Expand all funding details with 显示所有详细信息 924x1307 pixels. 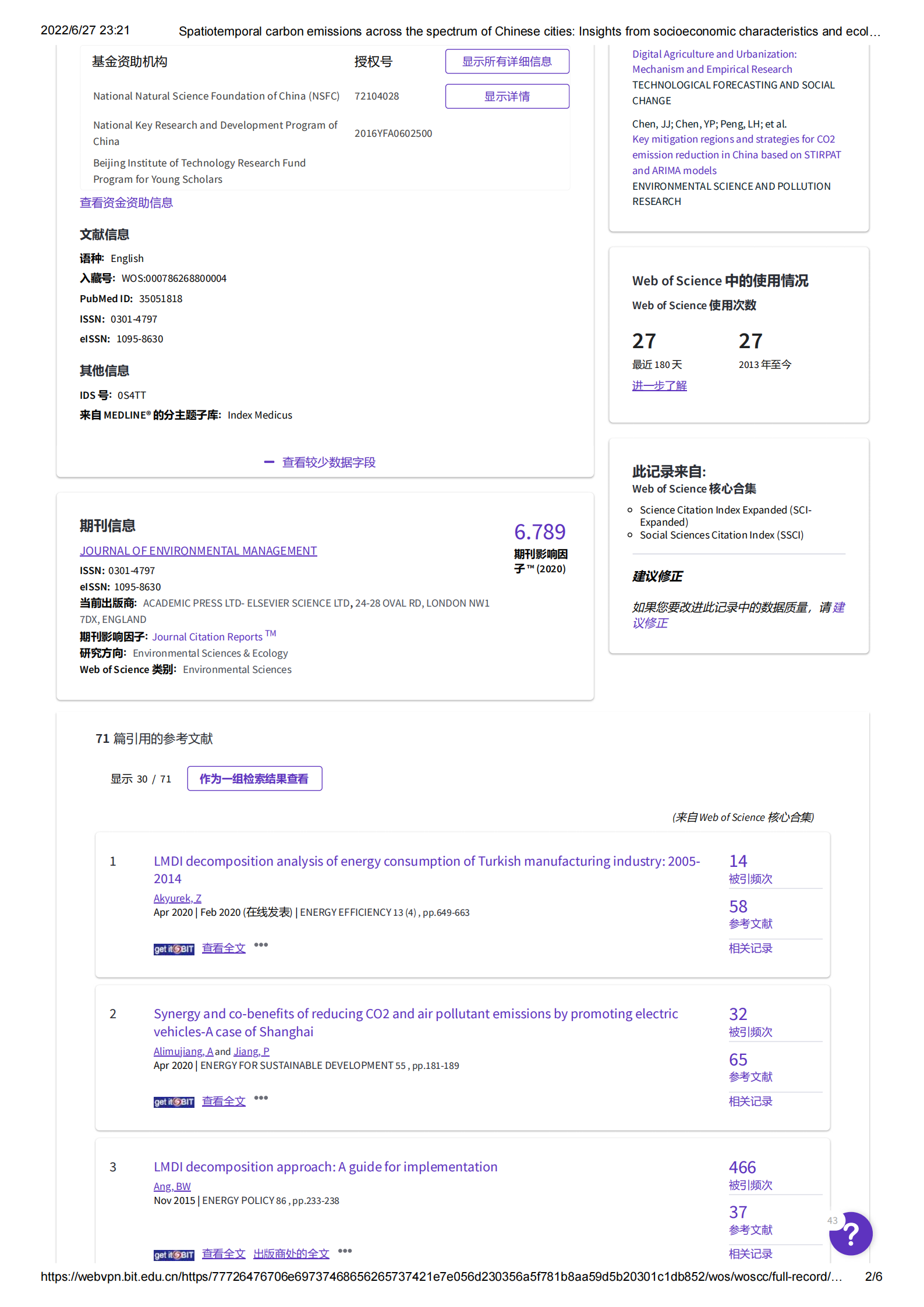point(507,62)
